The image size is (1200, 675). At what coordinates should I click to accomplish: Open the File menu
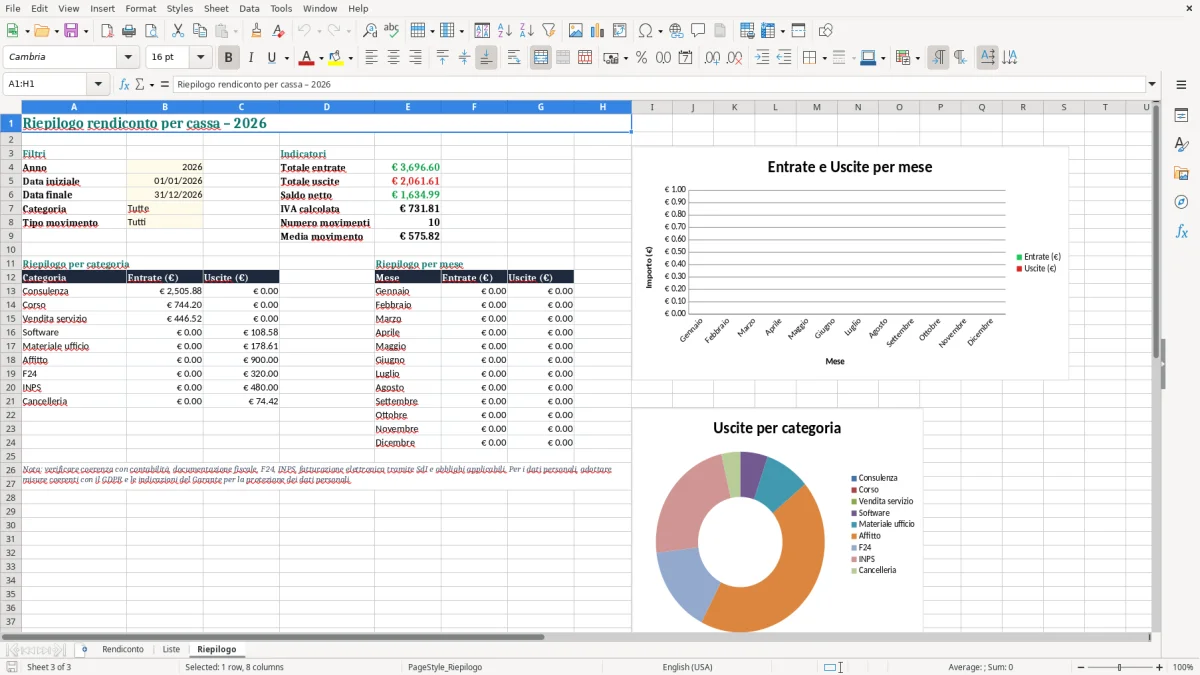[x=12, y=8]
